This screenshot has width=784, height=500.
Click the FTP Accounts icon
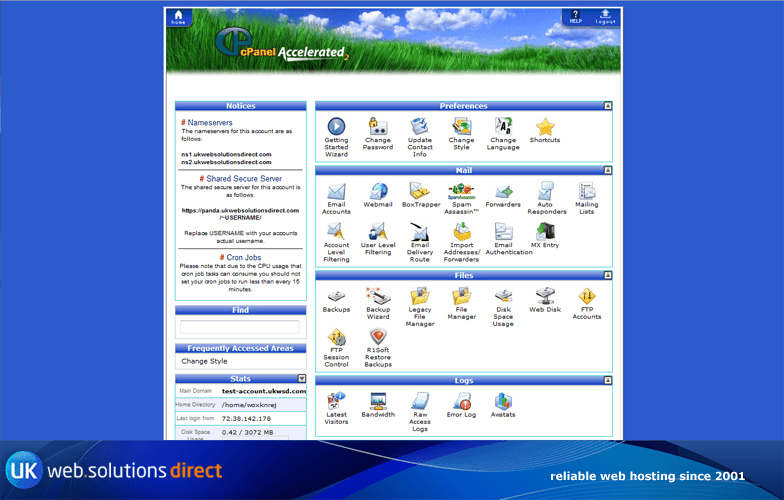tap(586, 296)
